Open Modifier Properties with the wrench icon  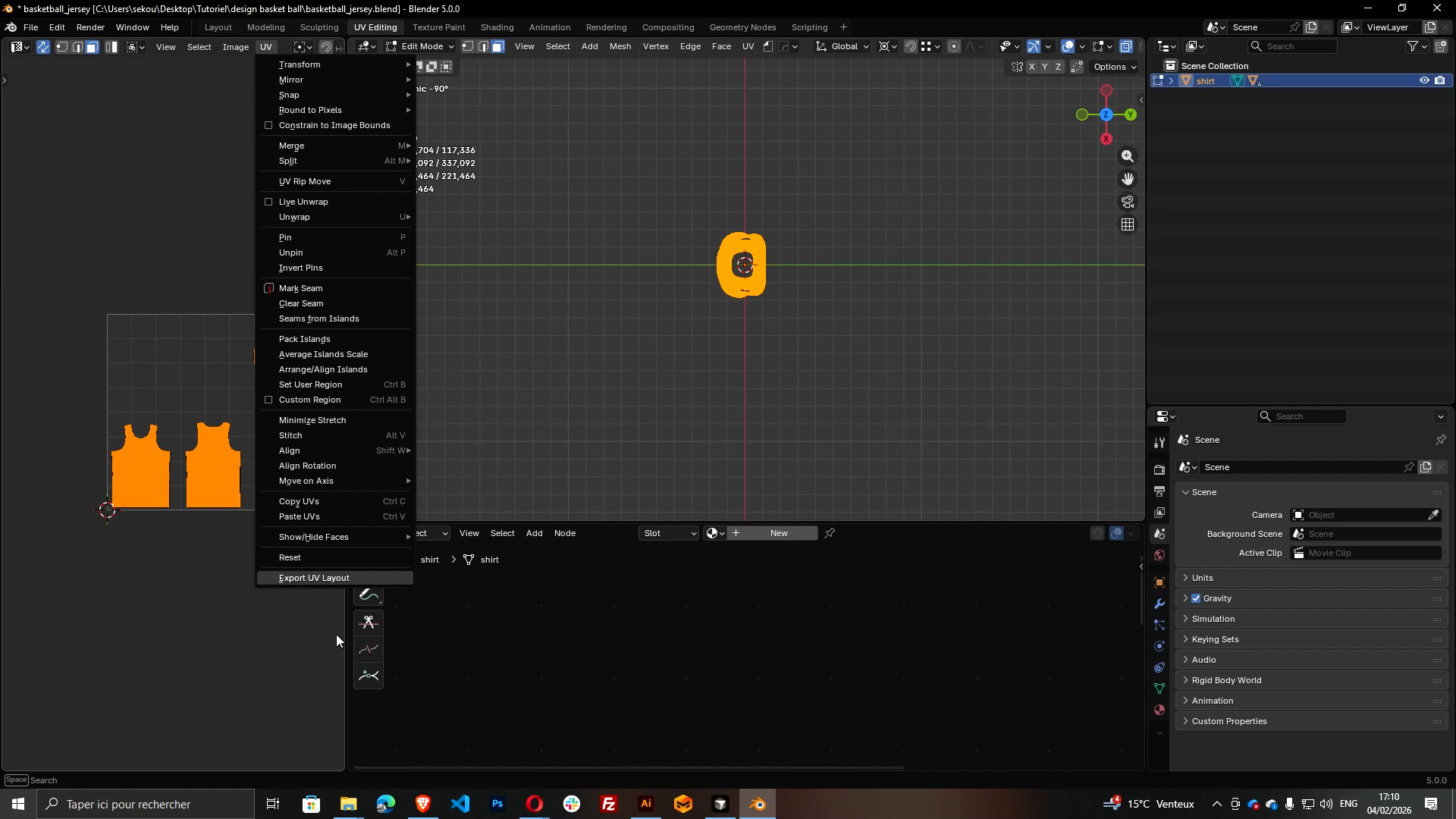(1159, 603)
